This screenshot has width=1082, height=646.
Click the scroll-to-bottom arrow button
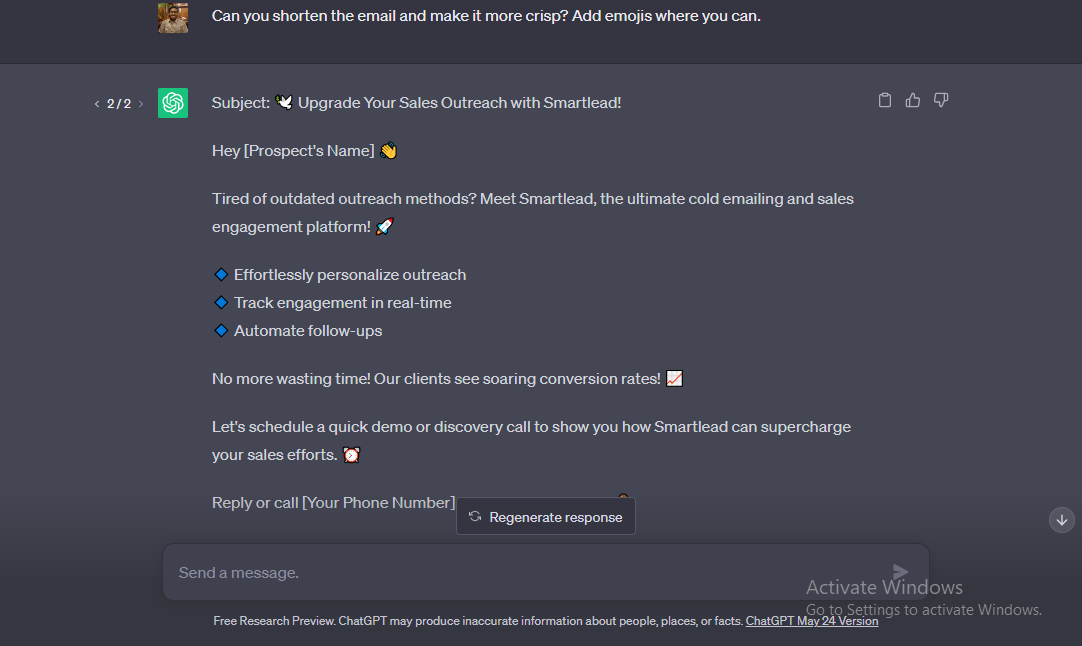(1061, 520)
